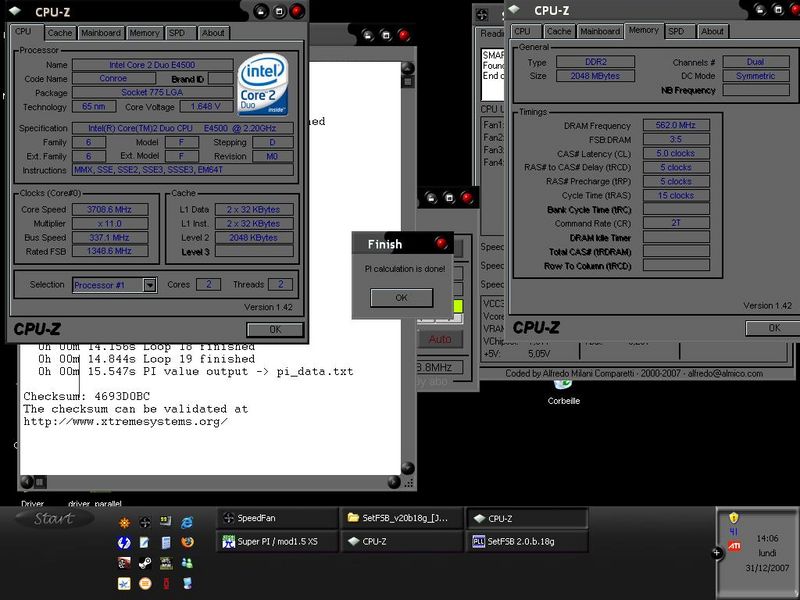Open About tab in left CPU-Z window

point(213,33)
